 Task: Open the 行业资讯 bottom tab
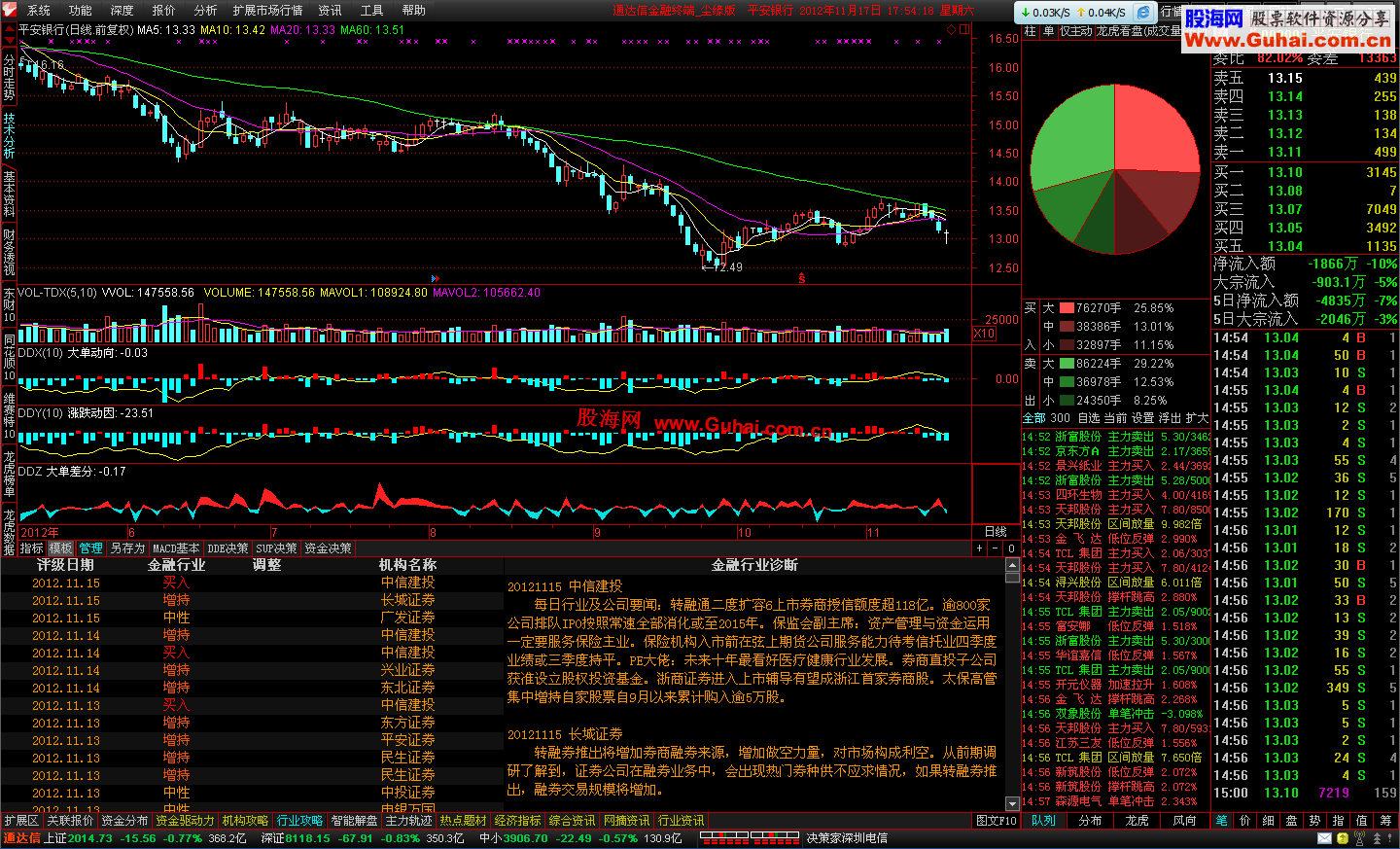point(682,821)
